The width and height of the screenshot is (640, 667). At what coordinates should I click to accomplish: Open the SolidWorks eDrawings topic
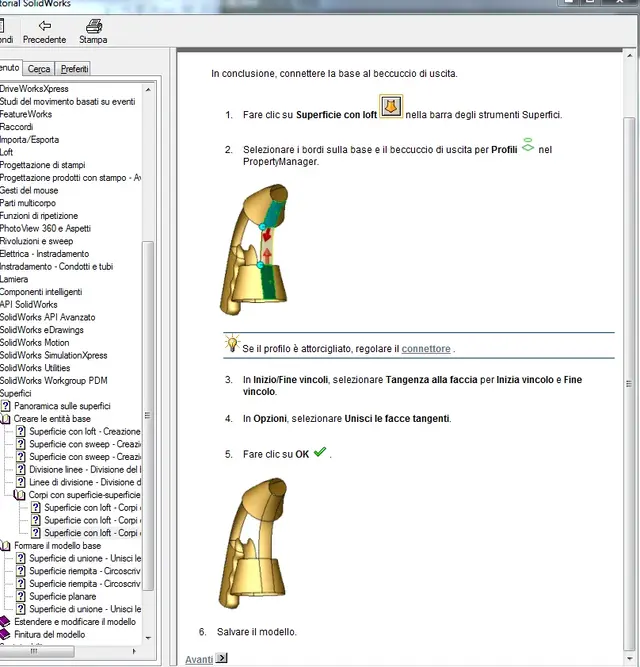coord(42,330)
